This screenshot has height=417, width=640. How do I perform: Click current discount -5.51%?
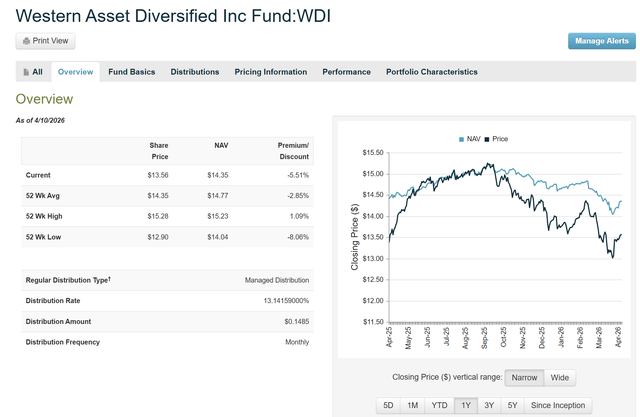click(298, 175)
